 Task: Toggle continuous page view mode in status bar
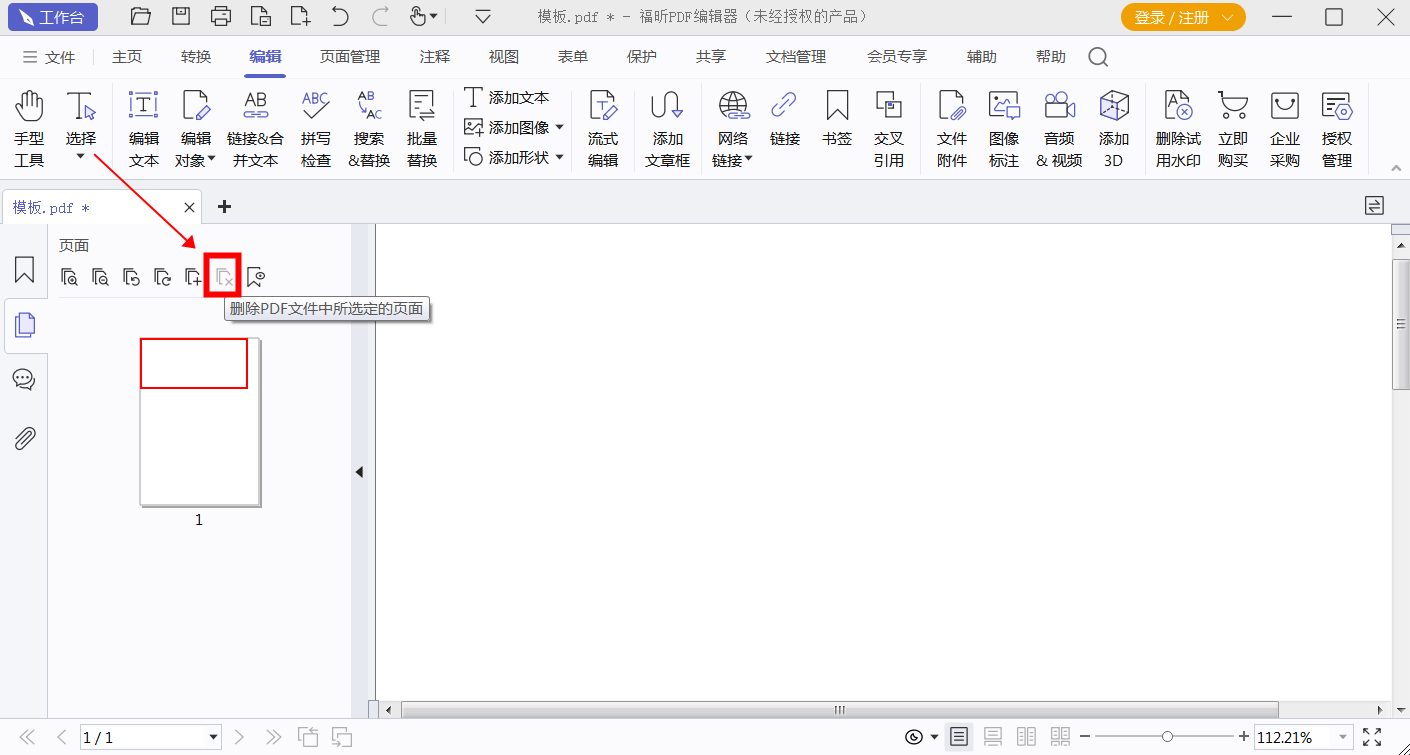point(993,737)
